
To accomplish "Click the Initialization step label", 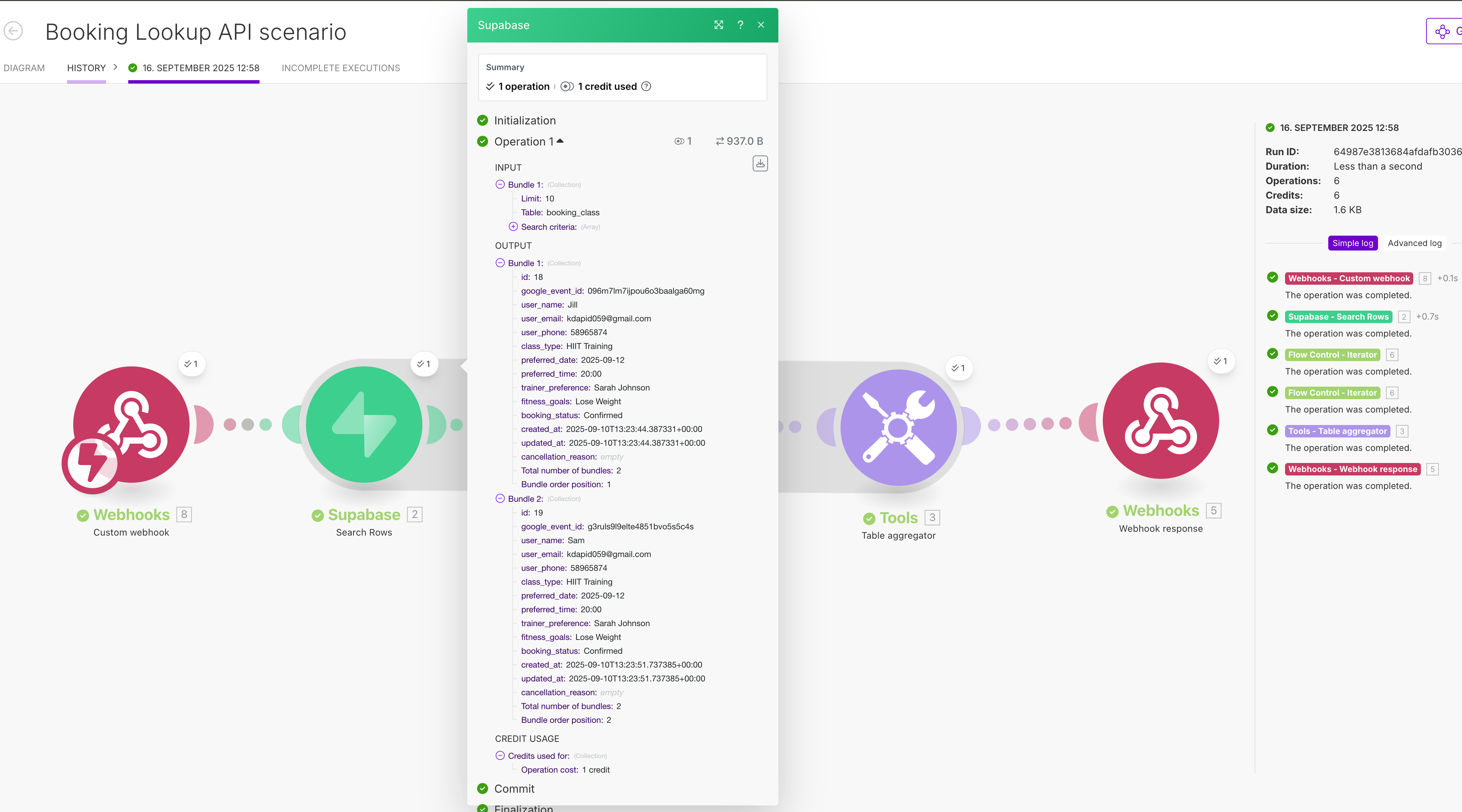I will (x=525, y=120).
